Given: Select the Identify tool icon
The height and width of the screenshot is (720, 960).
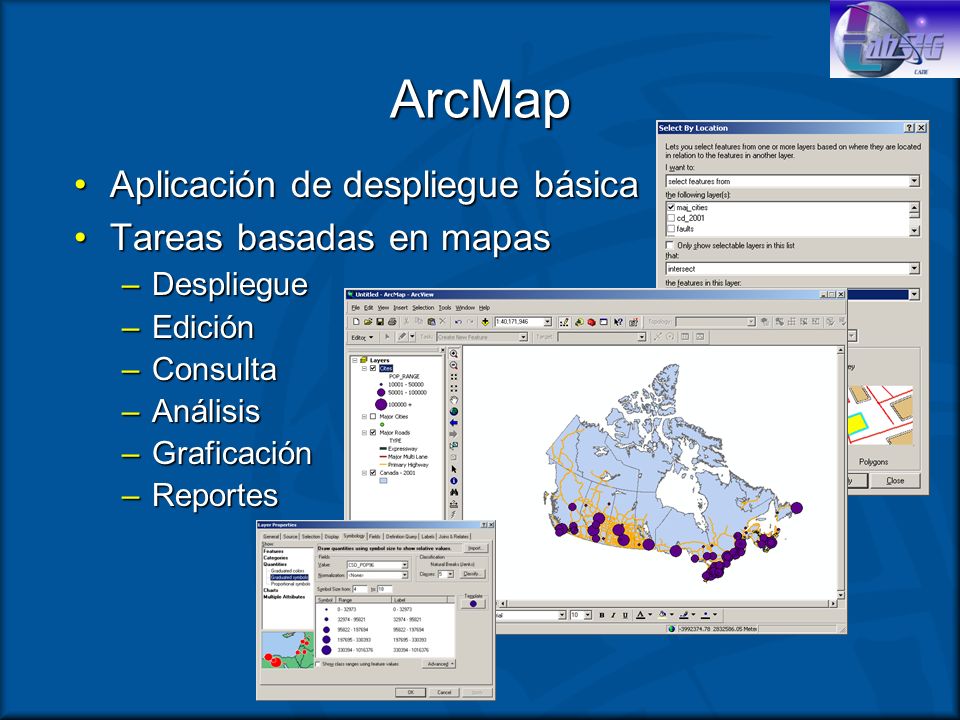Looking at the screenshot, I should (x=454, y=481).
